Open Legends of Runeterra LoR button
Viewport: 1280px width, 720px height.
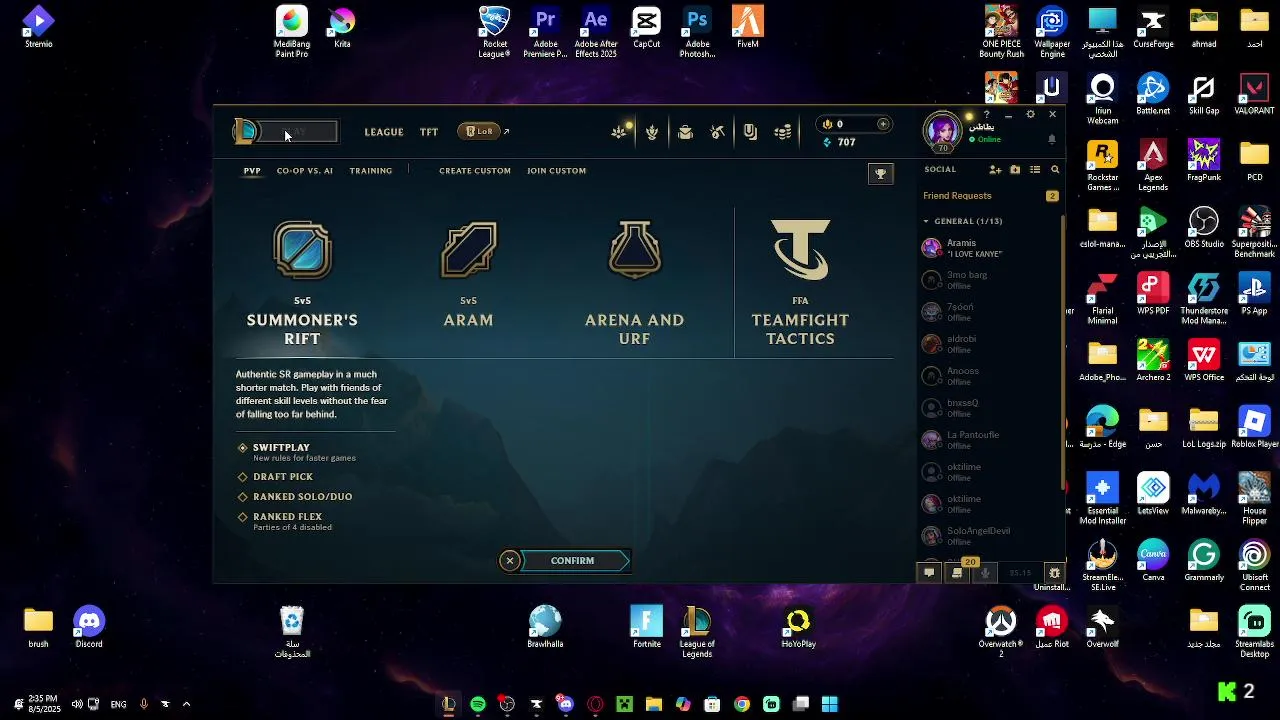click(x=479, y=131)
